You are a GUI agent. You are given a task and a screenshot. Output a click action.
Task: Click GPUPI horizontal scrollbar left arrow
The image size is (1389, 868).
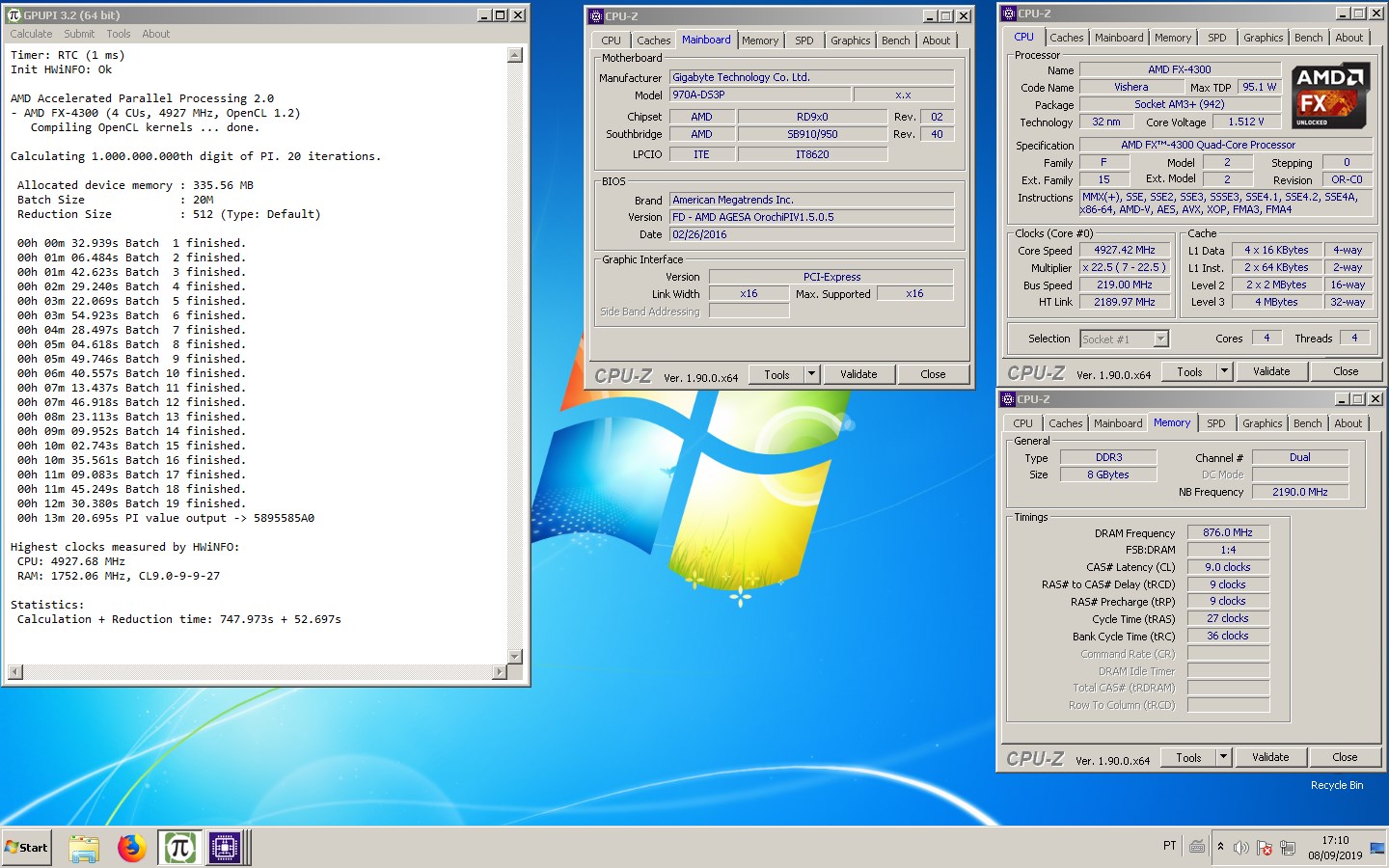pos(15,672)
